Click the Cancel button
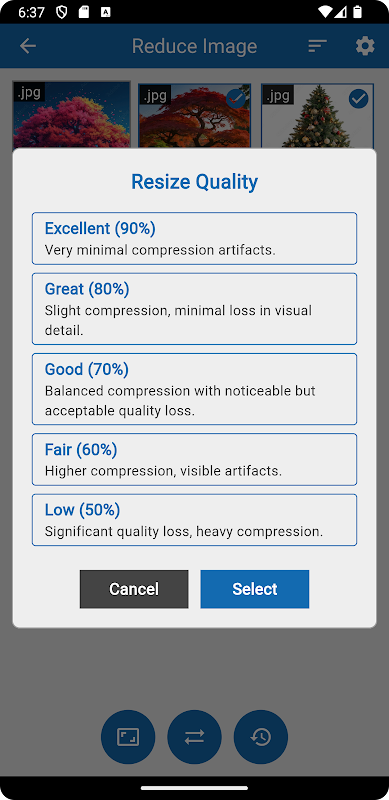This screenshot has height=800, width=389. (134, 589)
